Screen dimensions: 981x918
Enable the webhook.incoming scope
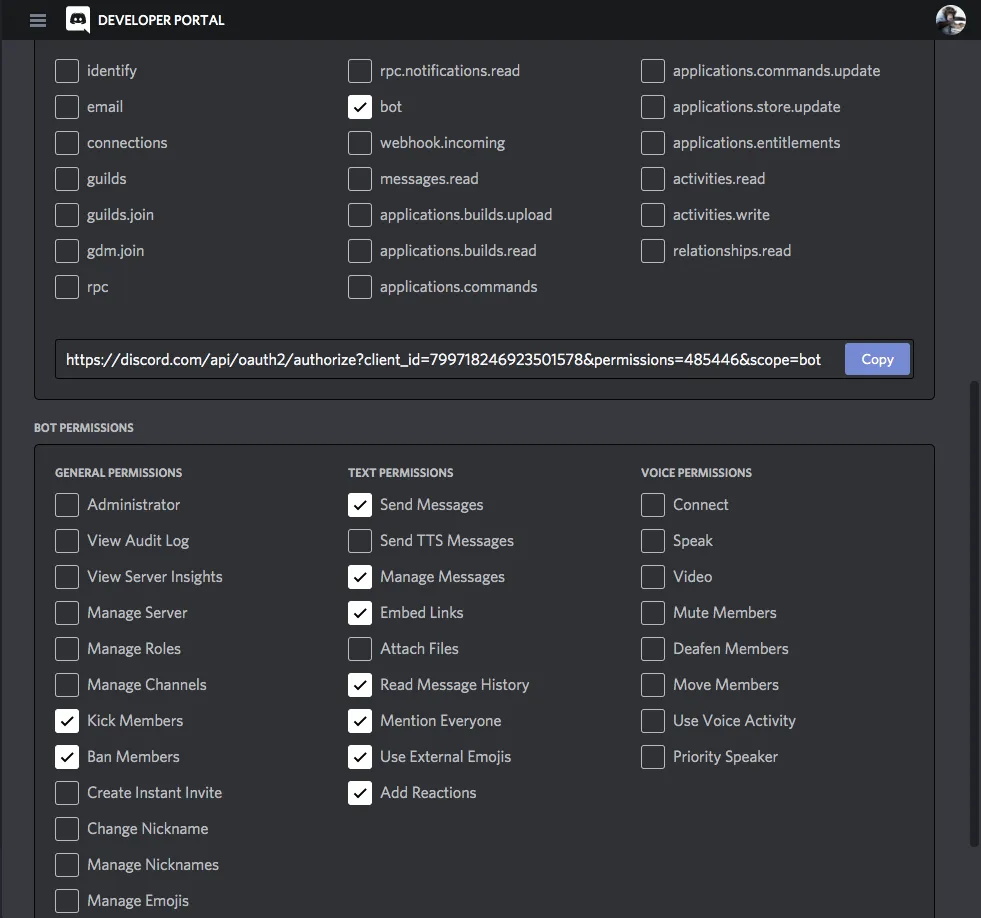(x=359, y=142)
